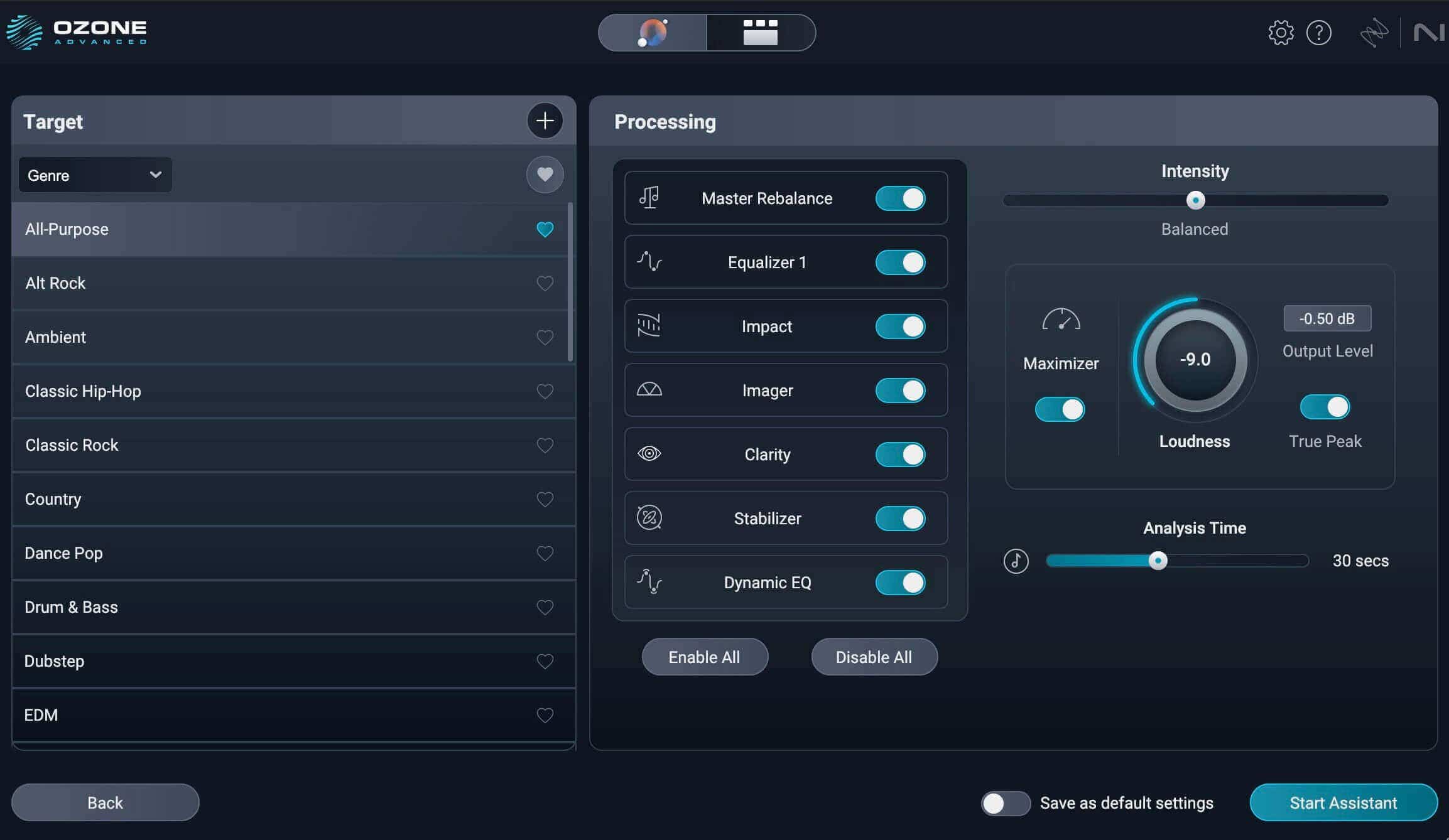Disable the Master Rebalance toggle
Viewport: 1449px width, 840px height.
click(x=900, y=198)
